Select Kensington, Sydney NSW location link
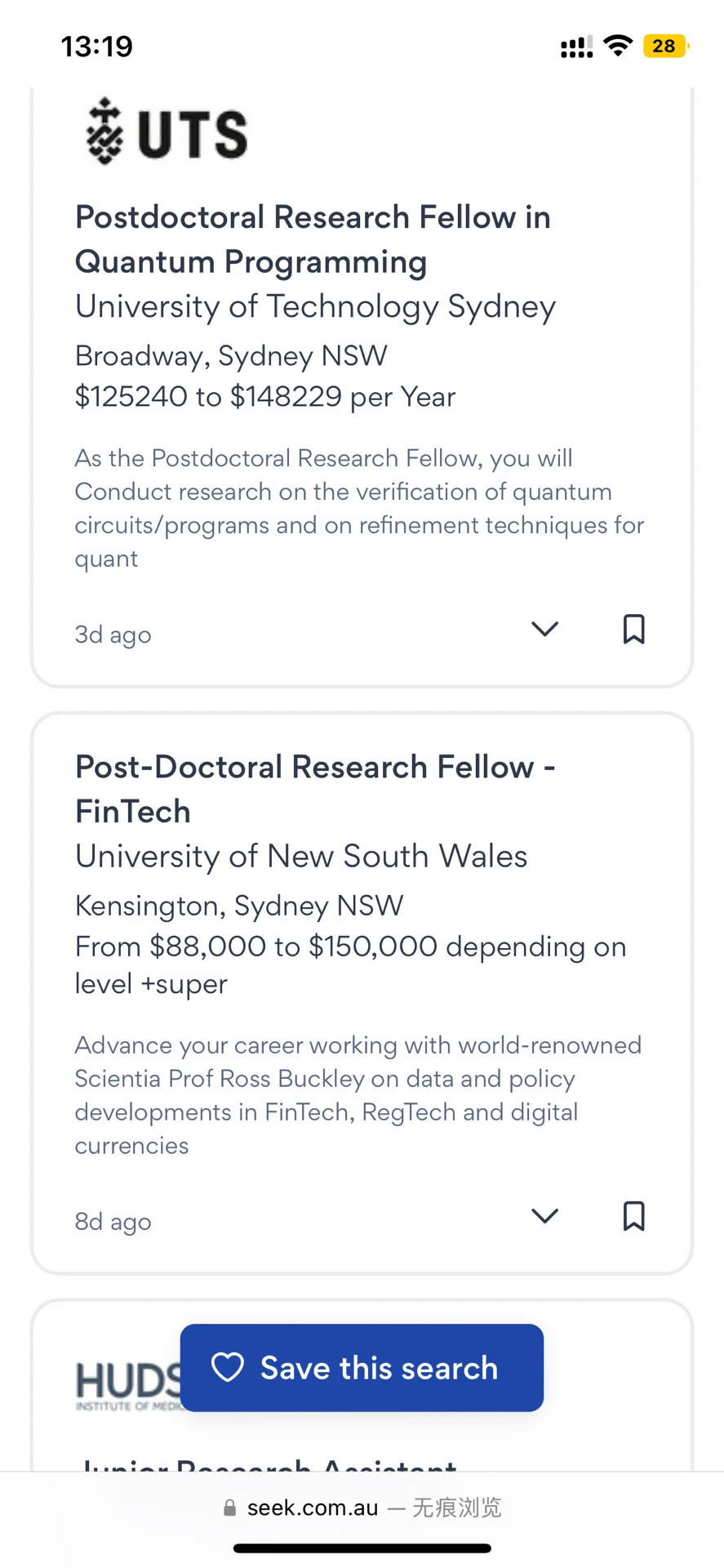The height and width of the screenshot is (1568, 724). click(x=239, y=906)
